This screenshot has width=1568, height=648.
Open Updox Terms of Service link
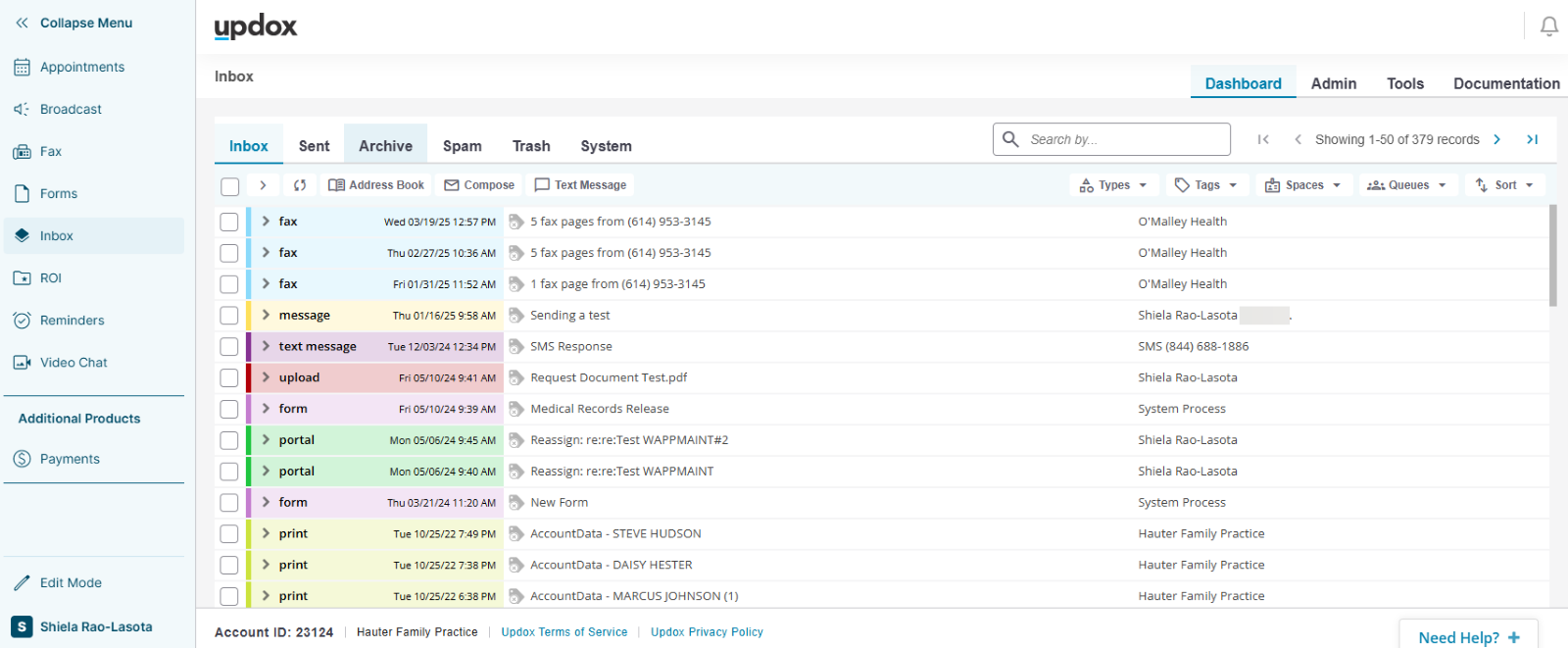point(564,632)
